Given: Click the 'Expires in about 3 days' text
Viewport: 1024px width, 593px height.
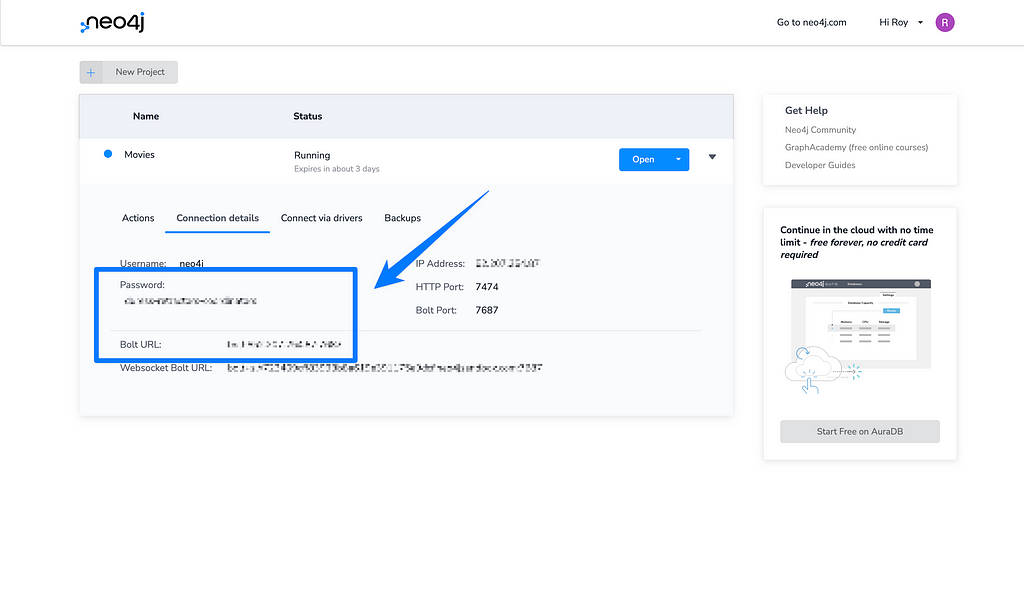Looking at the screenshot, I should click(x=336, y=169).
